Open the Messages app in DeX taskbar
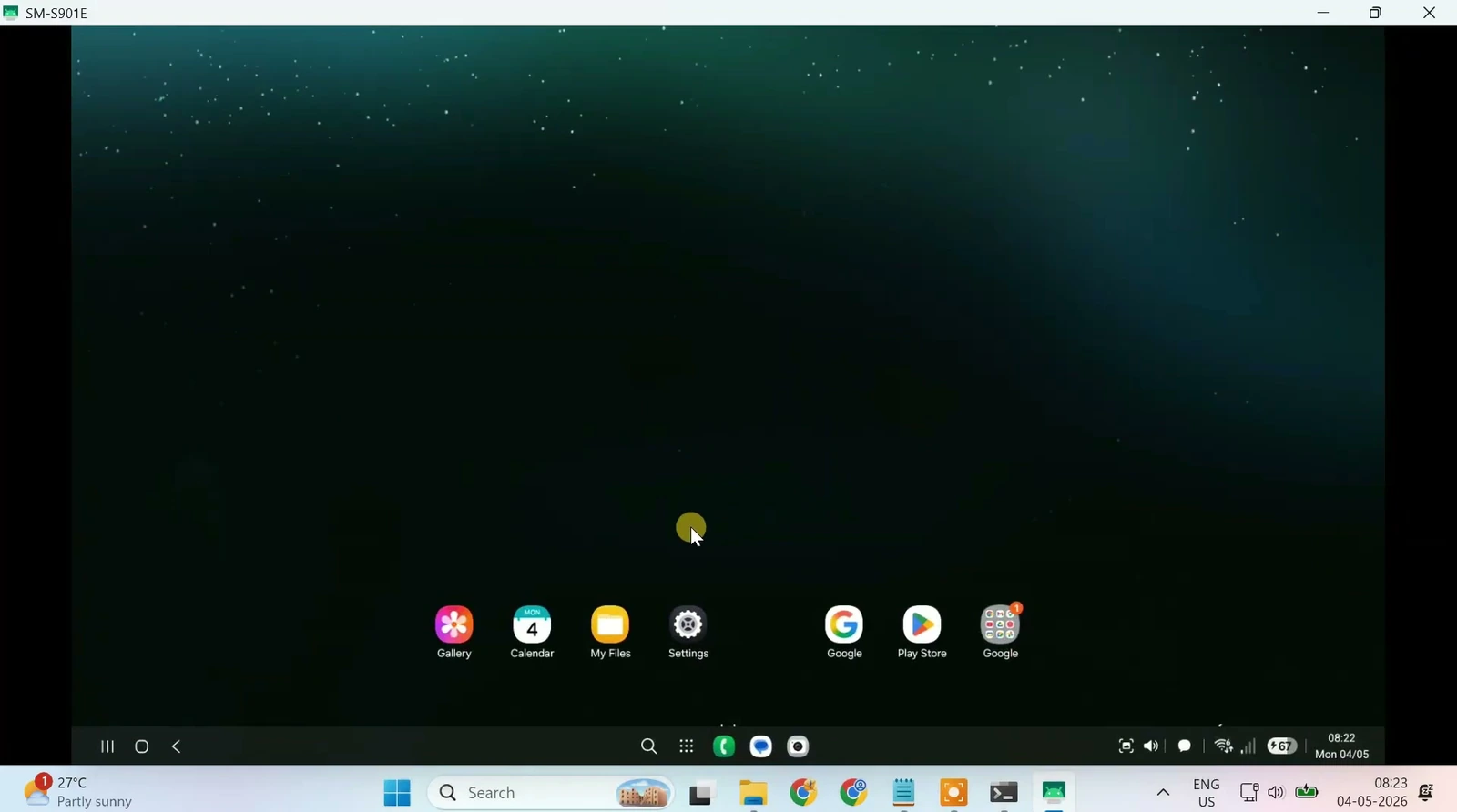This screenshot has width=1457, height=812. click(x=761, y=746)
